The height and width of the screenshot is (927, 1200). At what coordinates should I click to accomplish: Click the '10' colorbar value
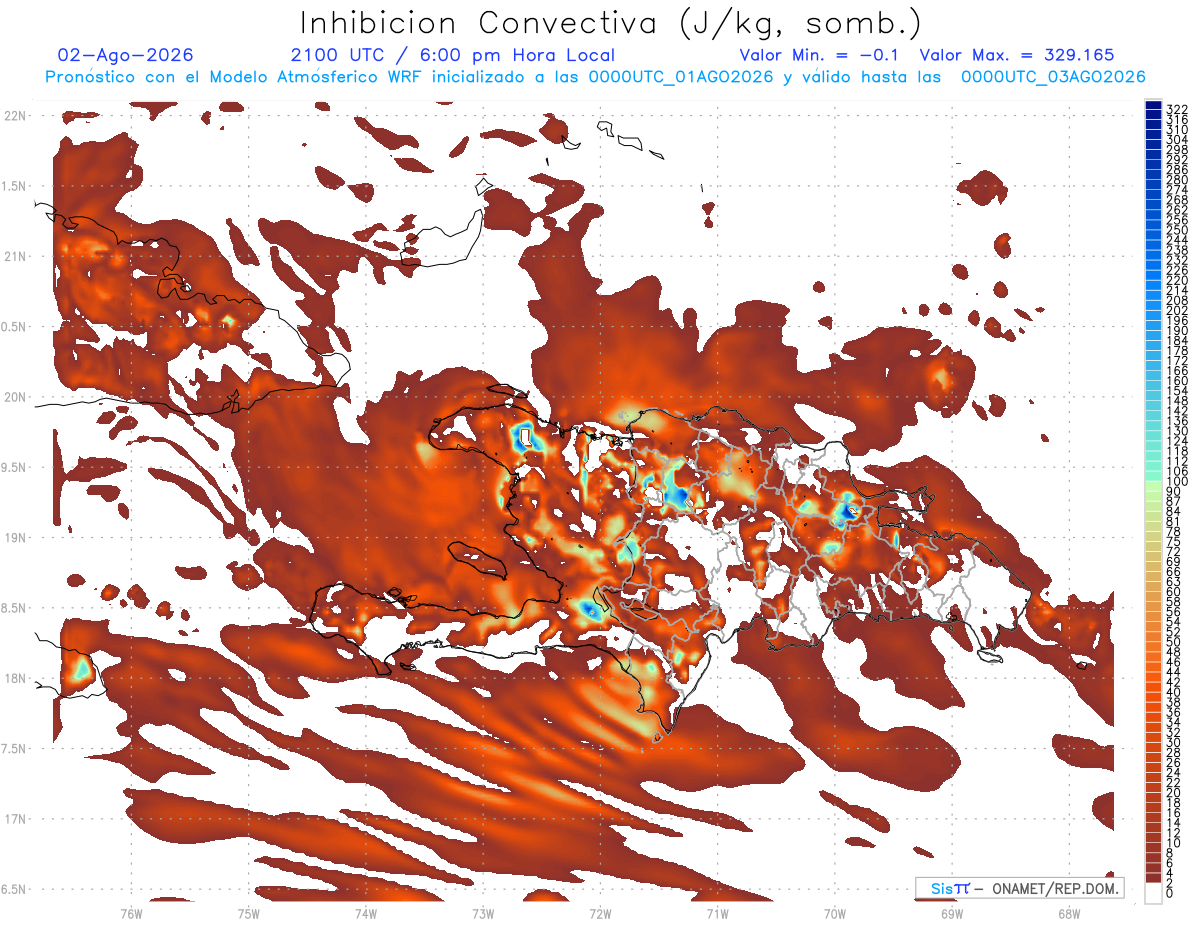1174,843
